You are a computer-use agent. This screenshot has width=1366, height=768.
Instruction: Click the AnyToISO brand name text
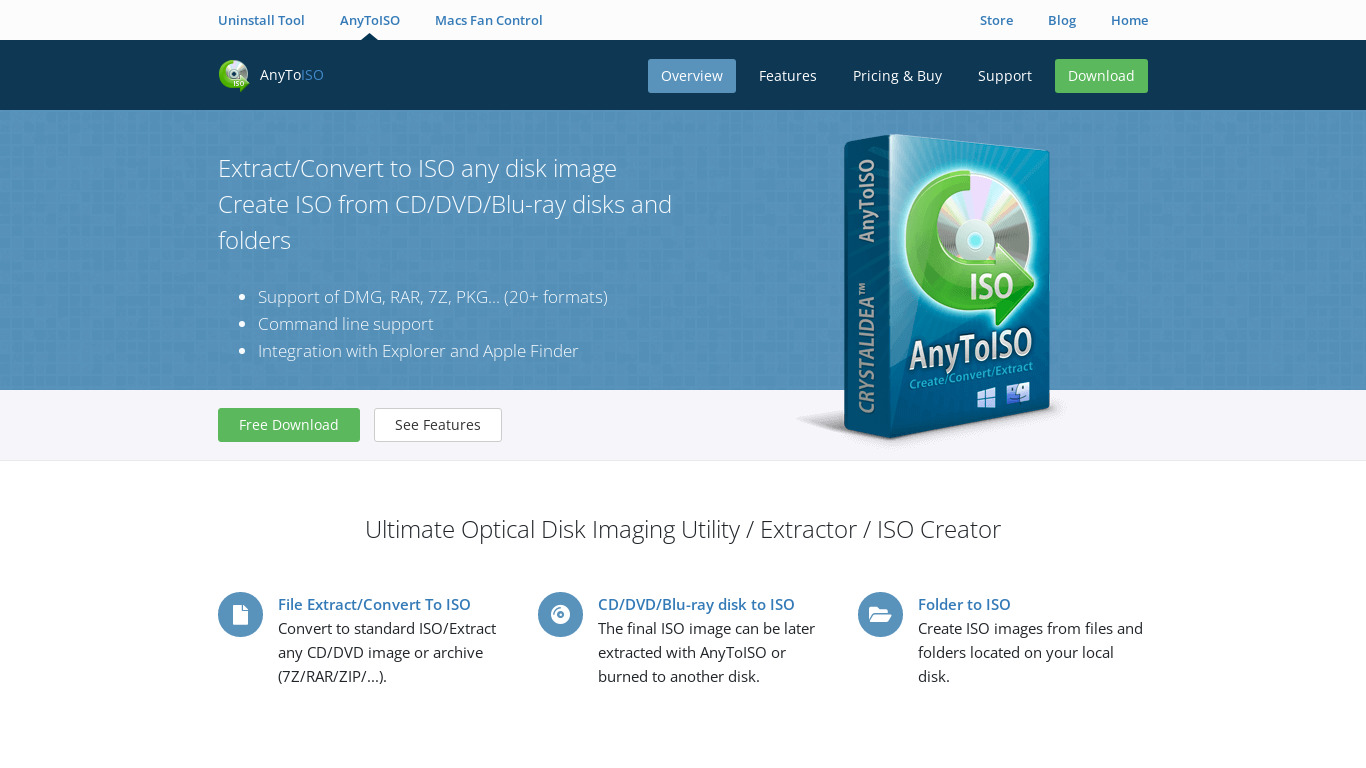[x=291, y=75]
